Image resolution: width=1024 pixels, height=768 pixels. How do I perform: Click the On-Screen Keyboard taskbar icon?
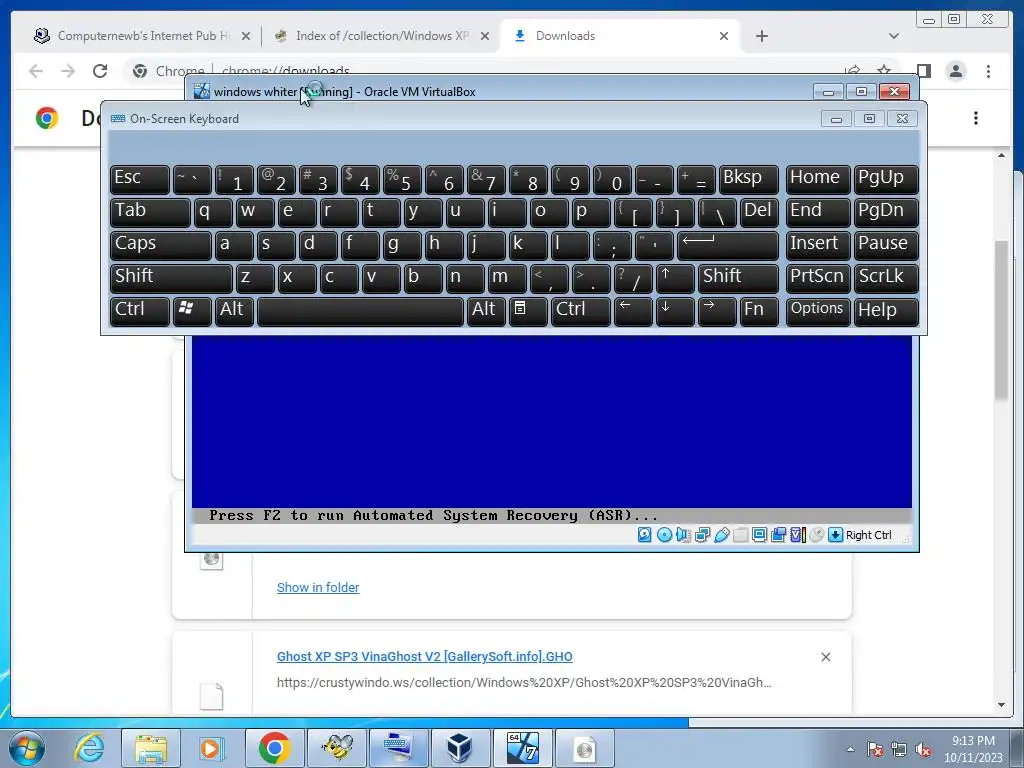pos(398,748)
